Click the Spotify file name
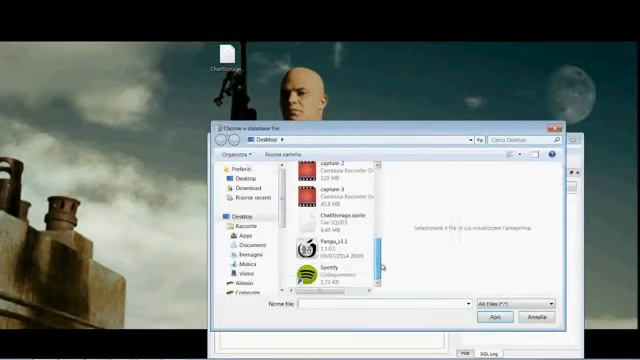 [x=329, y=267]
